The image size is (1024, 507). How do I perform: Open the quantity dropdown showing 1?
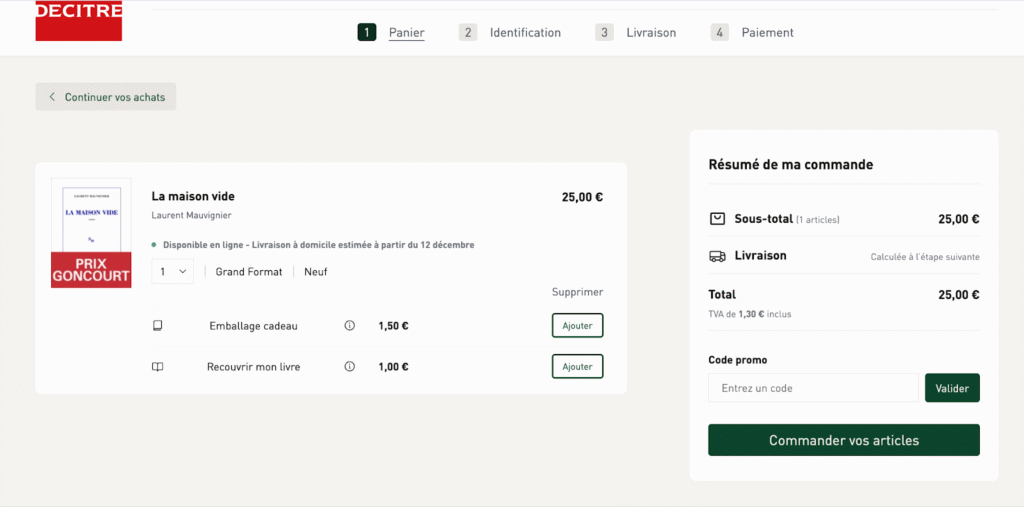click(172, 271)
